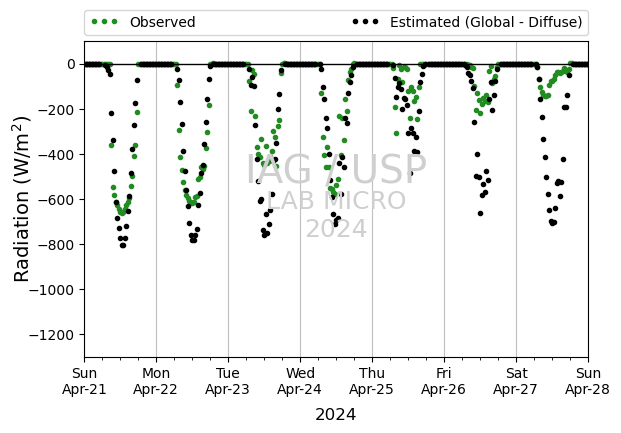Click the y-axis tick label '−200'
Screen dimensions: 621x433
click(x=57, y=109)
